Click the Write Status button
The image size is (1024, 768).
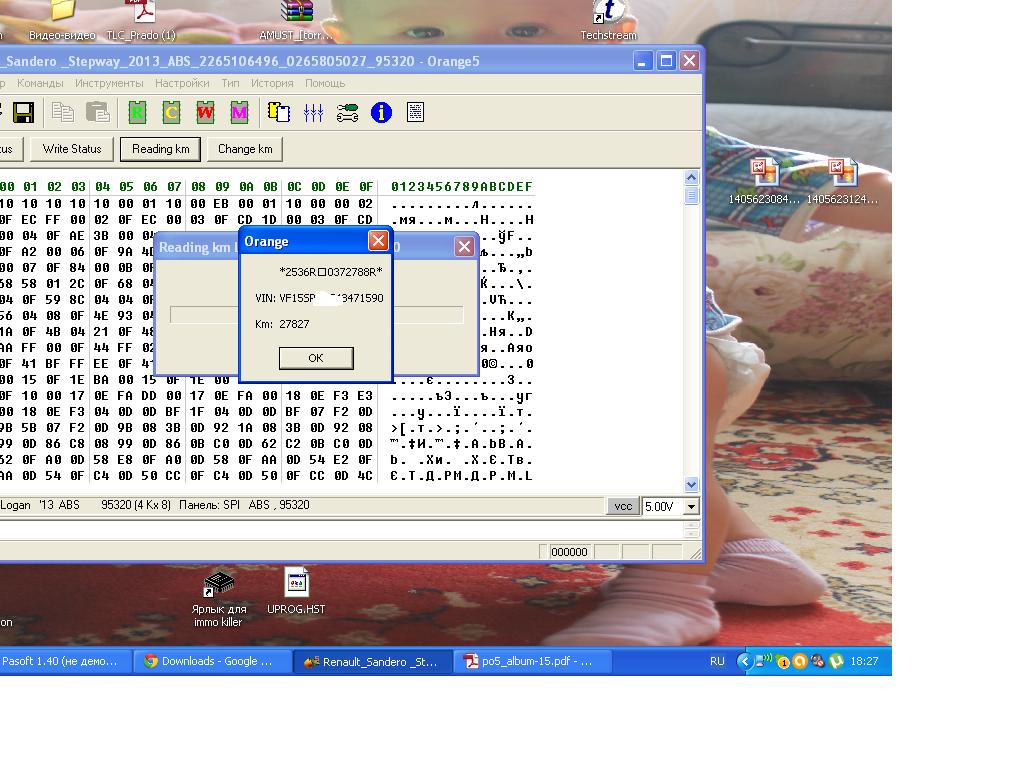pyautogui.click(x=72, y=149)
